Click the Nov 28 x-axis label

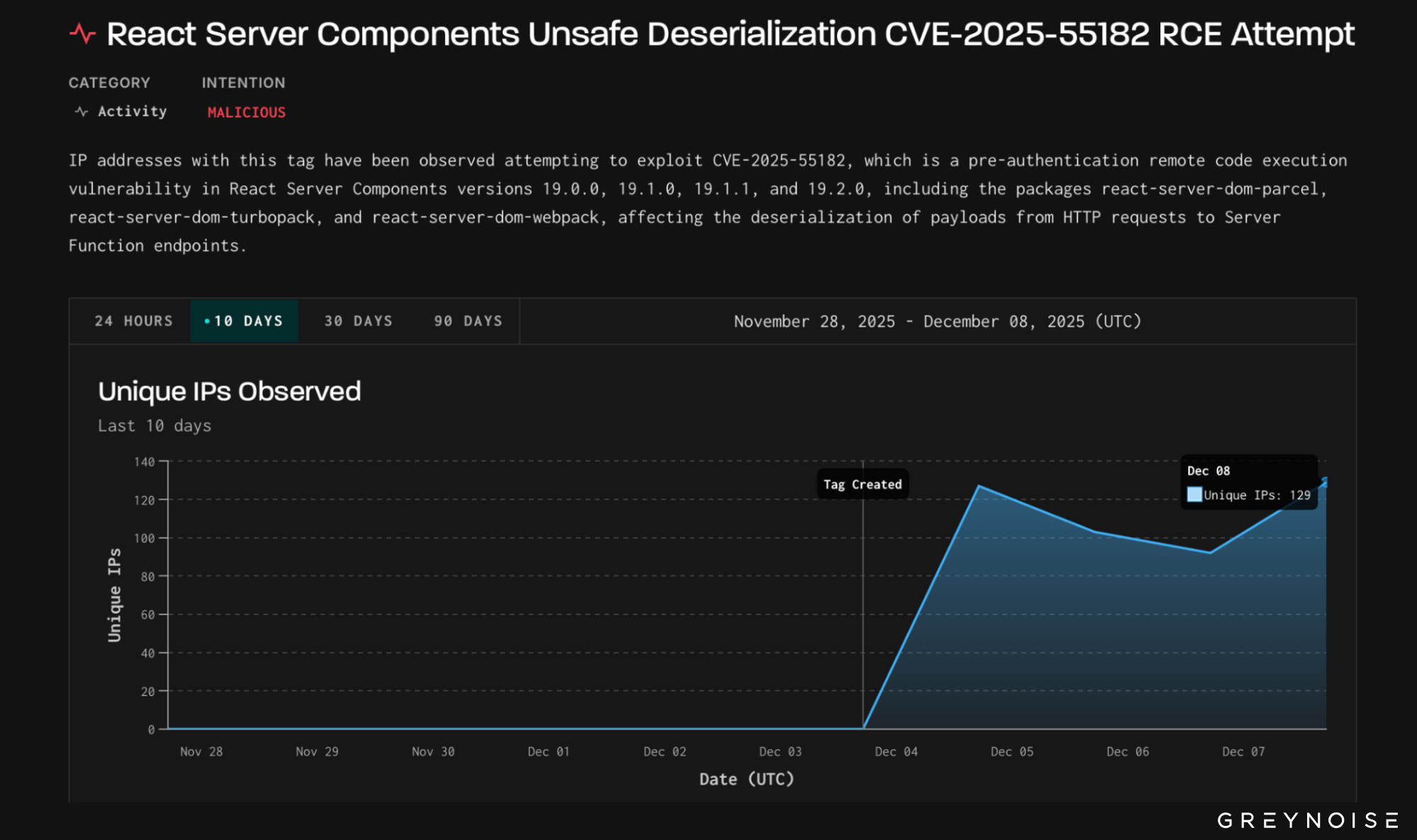point(201,751)
